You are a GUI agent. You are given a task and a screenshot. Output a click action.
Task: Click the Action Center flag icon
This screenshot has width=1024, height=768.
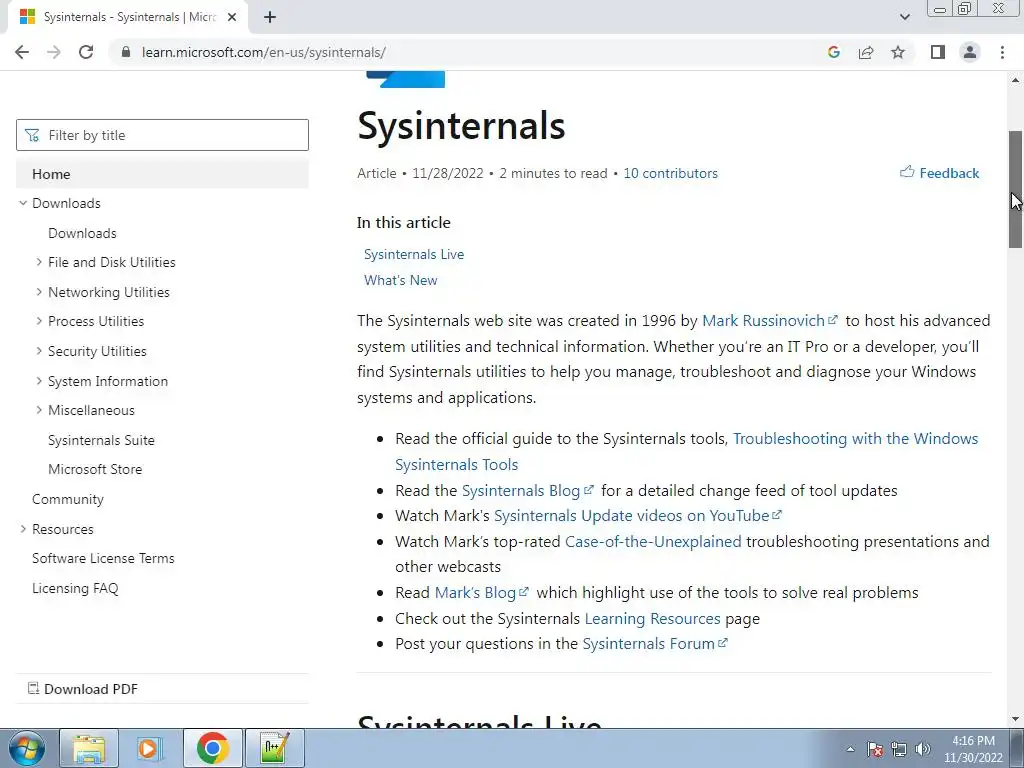[x=875, y=749]
